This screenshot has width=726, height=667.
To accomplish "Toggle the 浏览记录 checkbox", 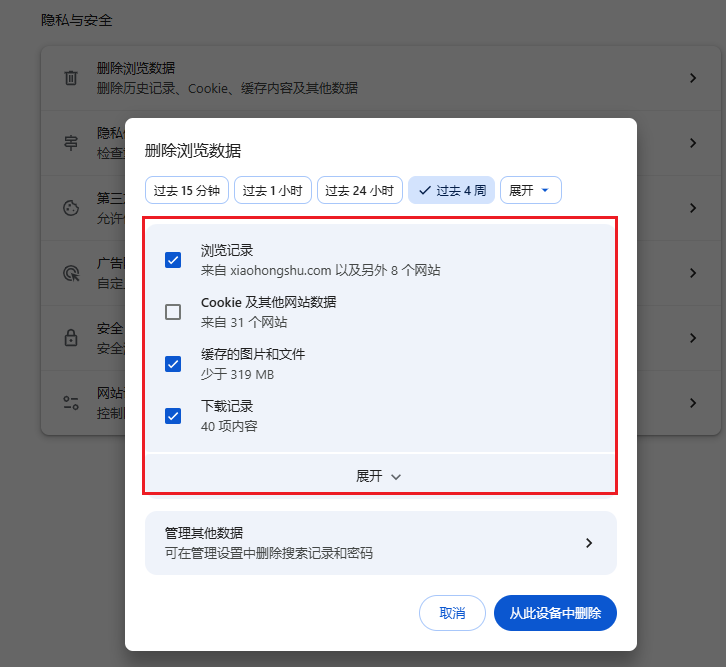I will coord(173,260).
